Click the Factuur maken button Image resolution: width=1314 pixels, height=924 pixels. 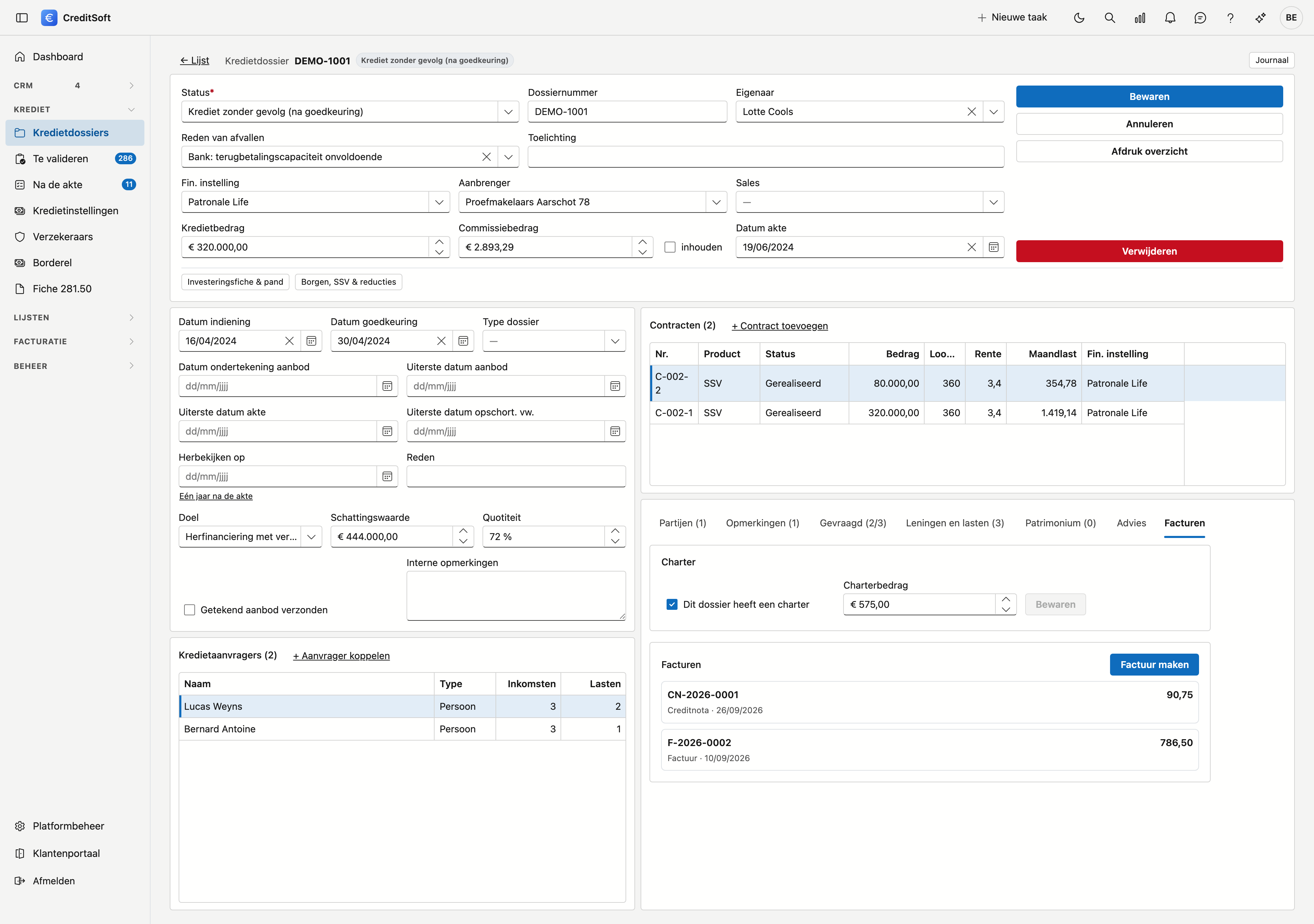click(x=1154, y=665)
